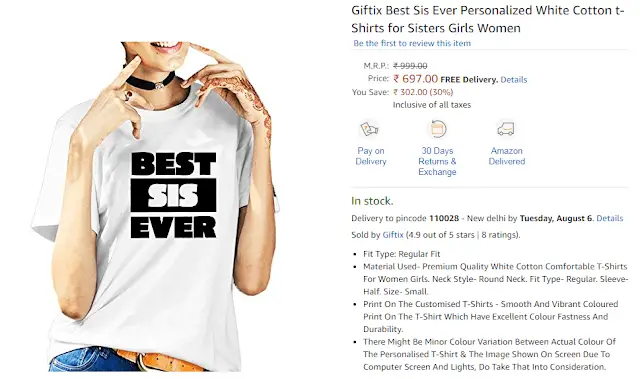Click the Best Sis Ever t-shirt product image
This screenshot has height=379, width=640.
click(x=153, y=206)
